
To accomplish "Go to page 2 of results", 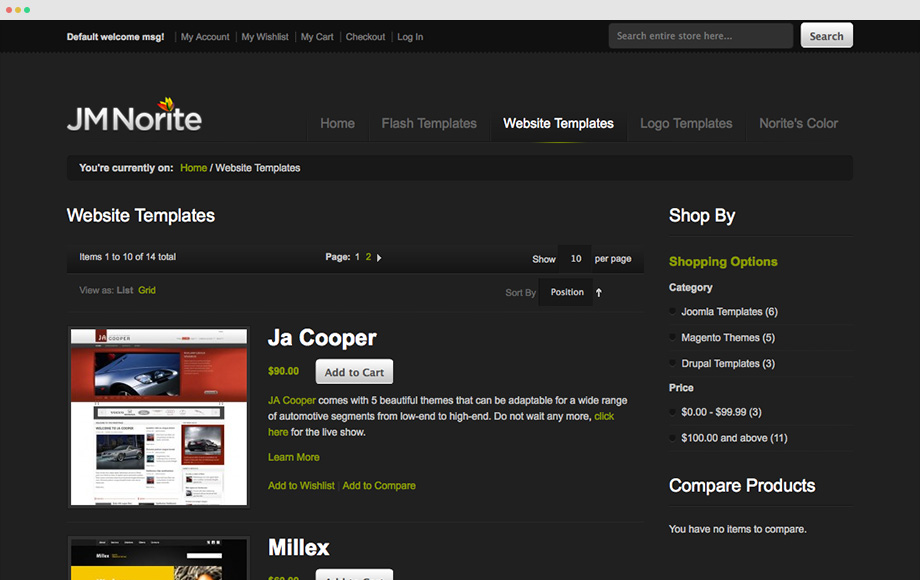I will tap(368, 257).
